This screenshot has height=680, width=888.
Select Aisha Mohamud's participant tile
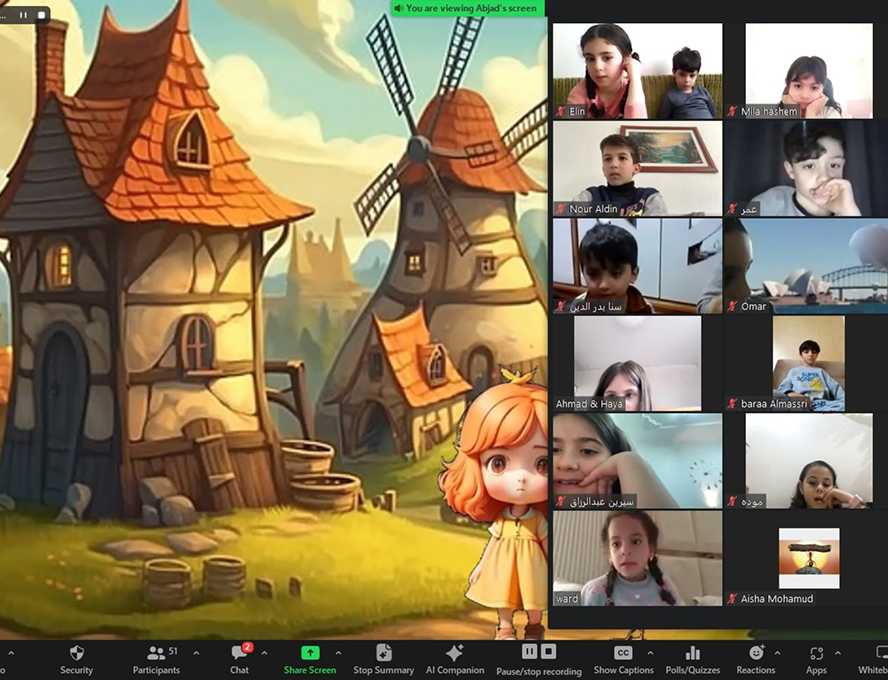(808, 558)
